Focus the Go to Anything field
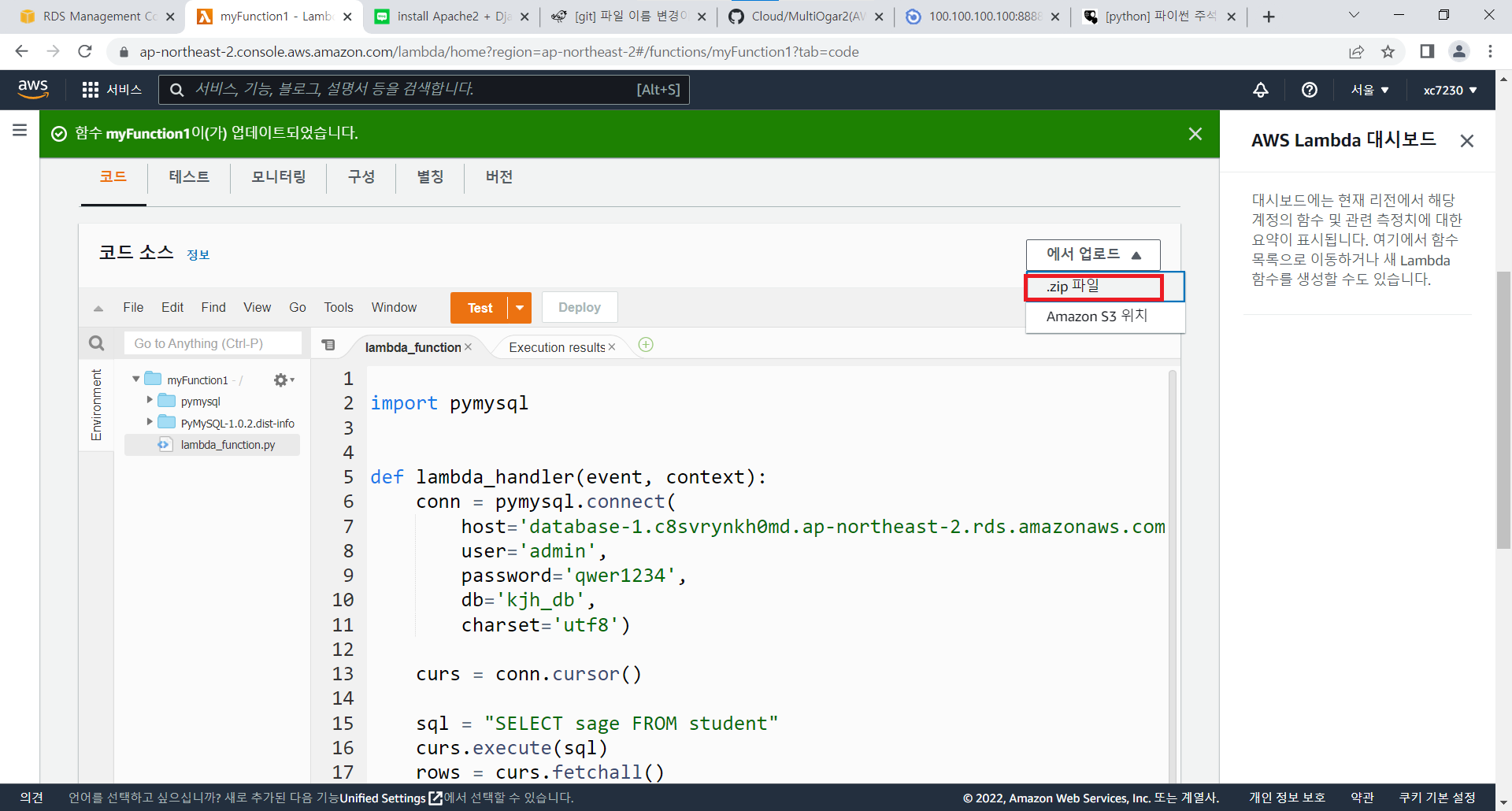Screen dimensions: 1512x811 (x=213, y=343)
